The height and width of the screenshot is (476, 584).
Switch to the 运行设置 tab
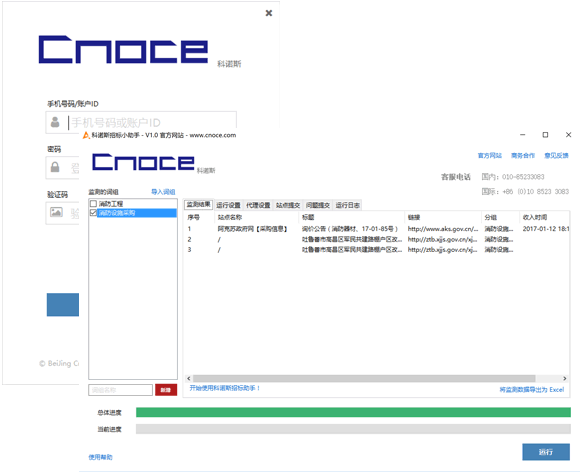228,205
